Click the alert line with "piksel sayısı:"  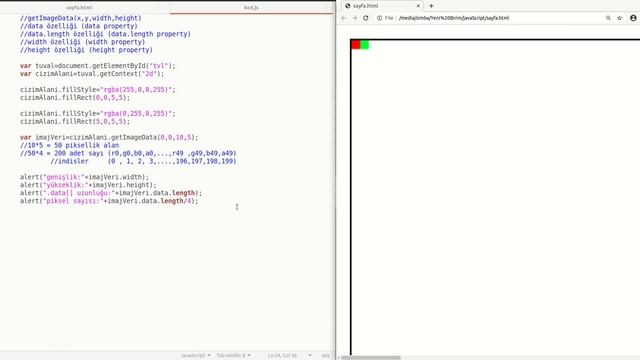[109, 201]
